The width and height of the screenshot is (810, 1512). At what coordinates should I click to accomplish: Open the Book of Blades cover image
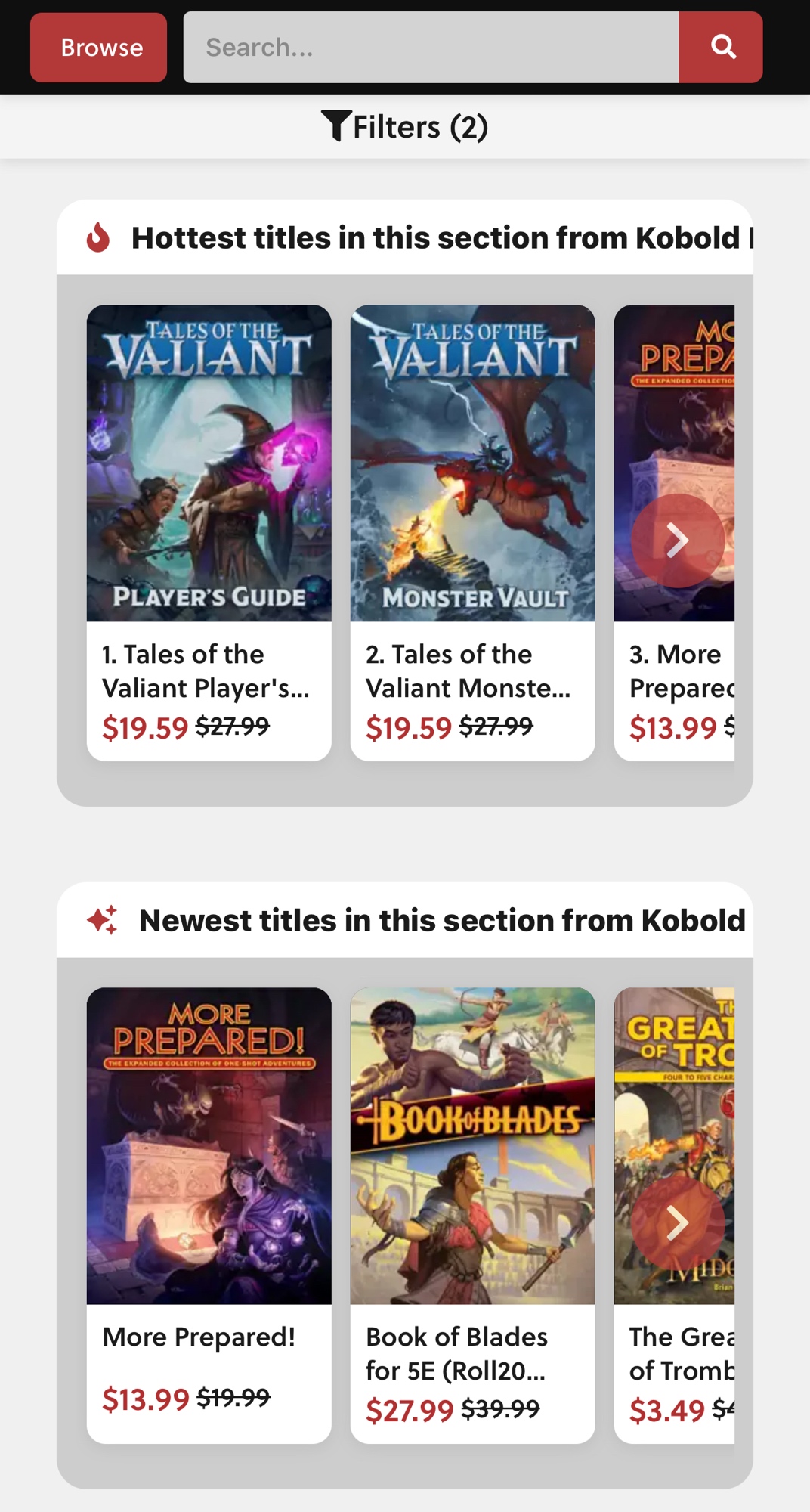pos(472,1145)
